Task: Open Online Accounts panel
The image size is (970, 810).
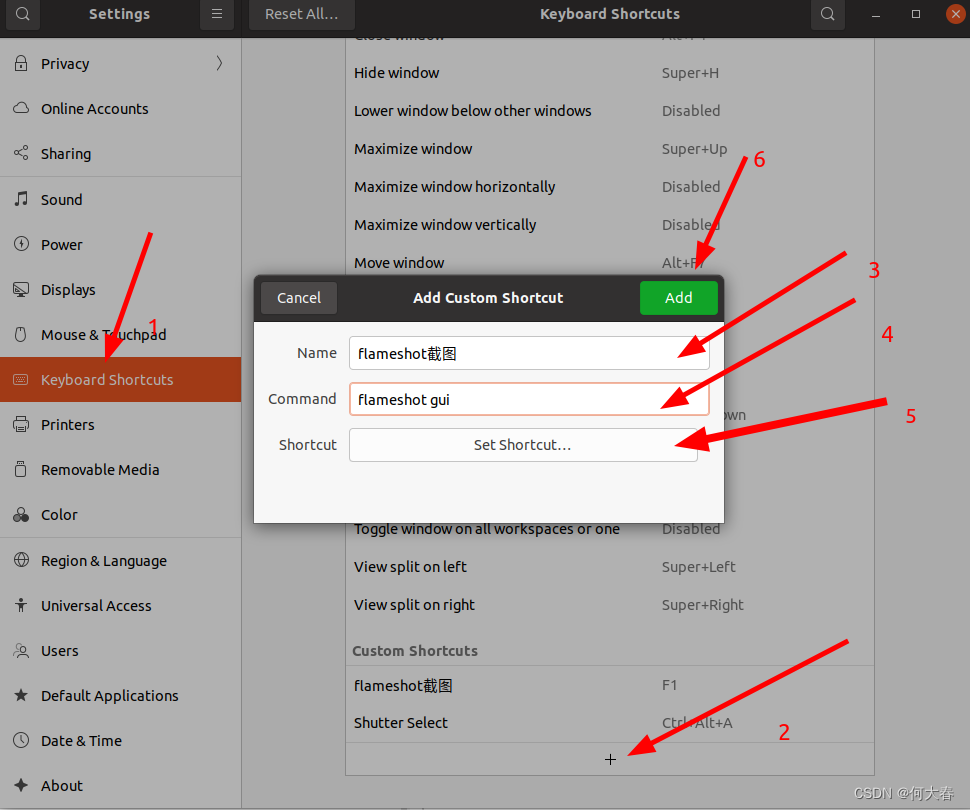Action: (x=121, y=109)
